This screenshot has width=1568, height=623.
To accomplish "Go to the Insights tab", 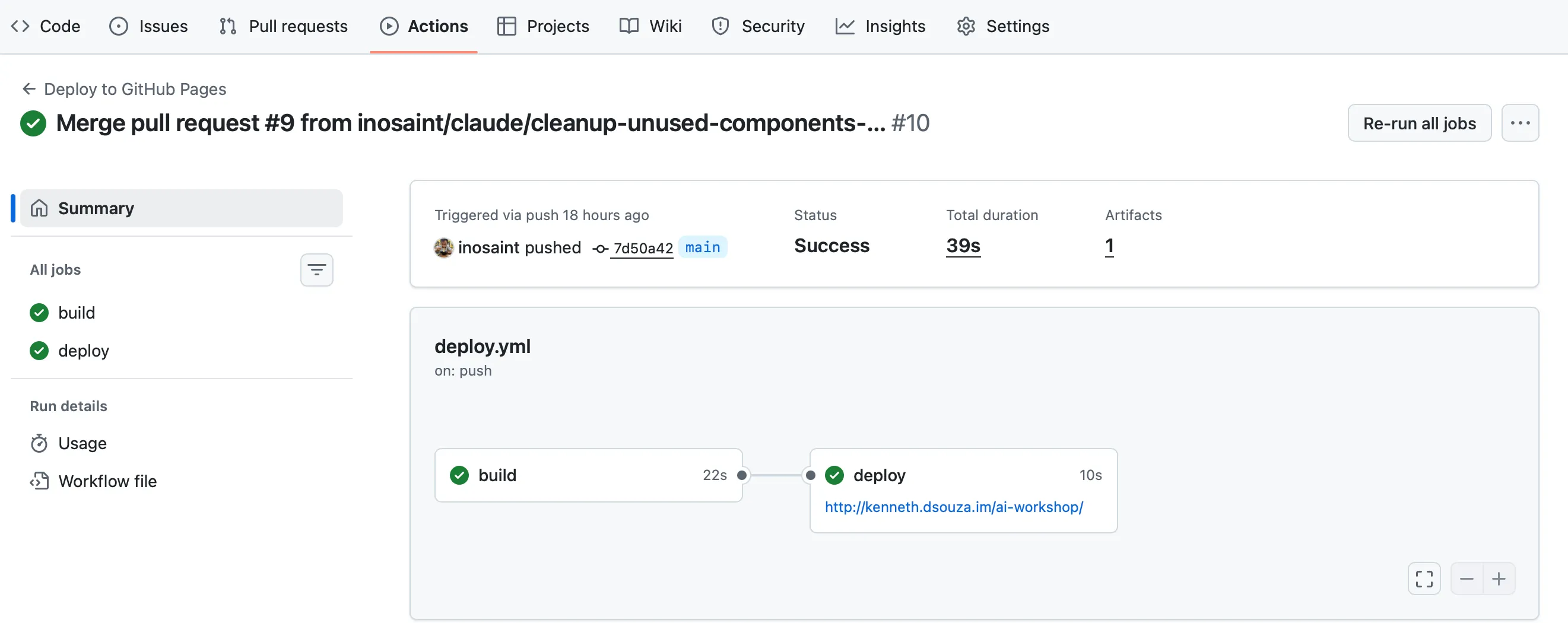I will pos(880,26).
